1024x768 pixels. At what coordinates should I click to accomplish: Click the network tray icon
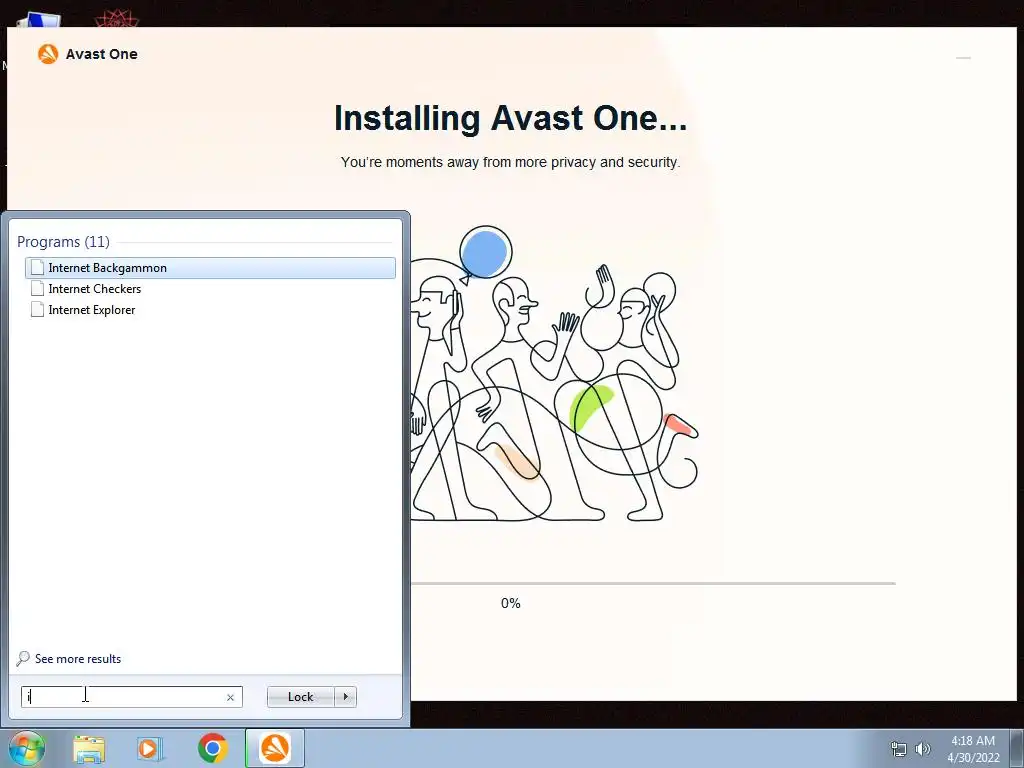[899, 749]
